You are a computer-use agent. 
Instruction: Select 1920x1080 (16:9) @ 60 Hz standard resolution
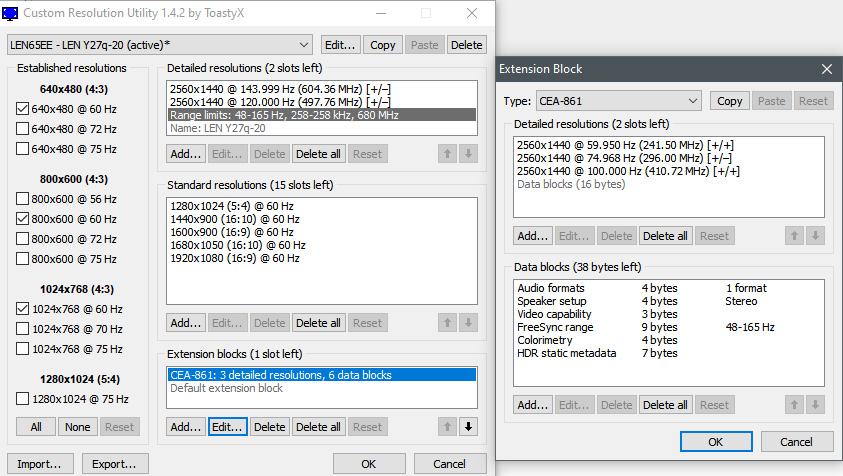[235, 258]
